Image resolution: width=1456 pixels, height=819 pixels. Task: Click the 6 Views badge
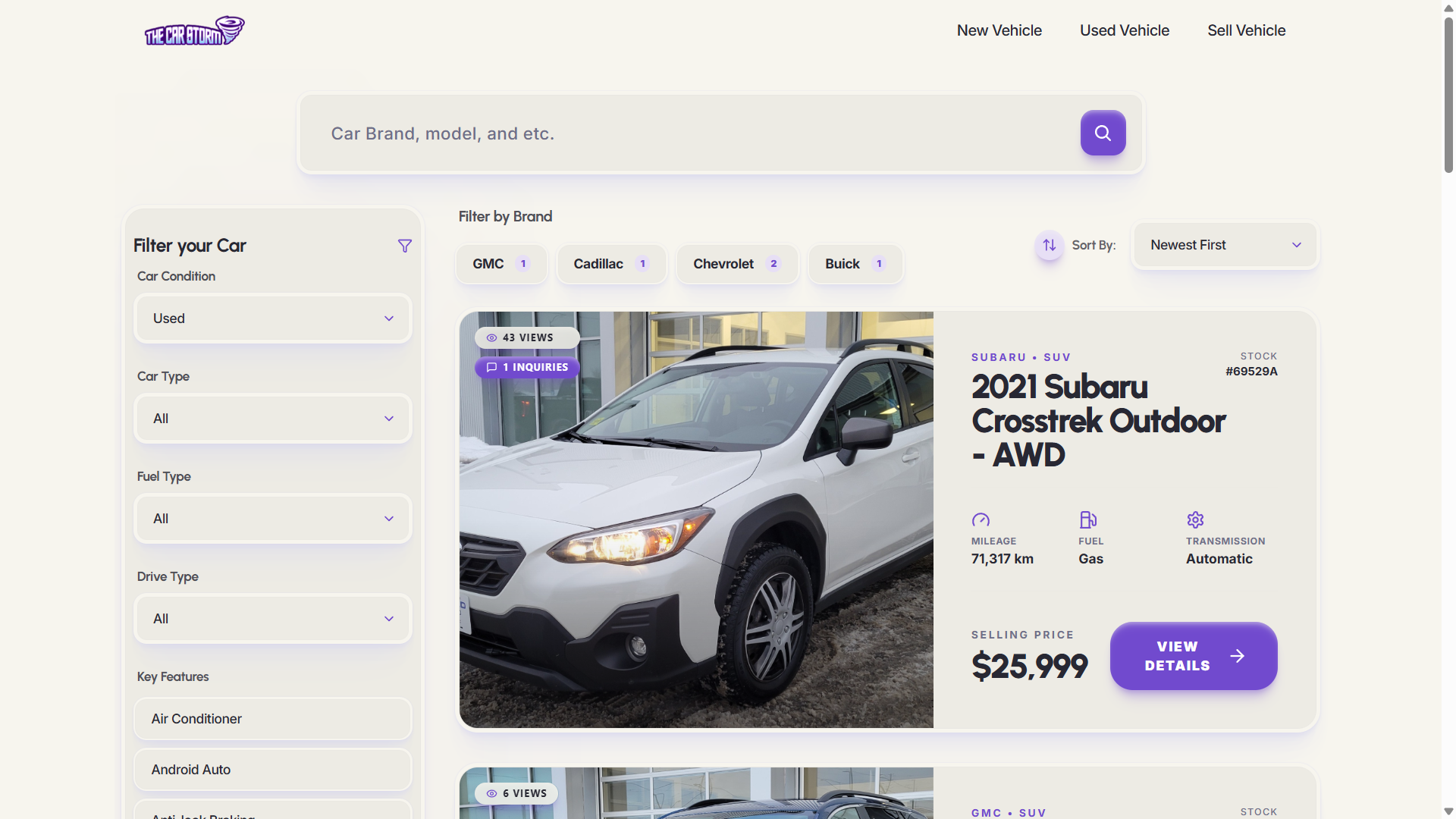(x=516, y=794)
